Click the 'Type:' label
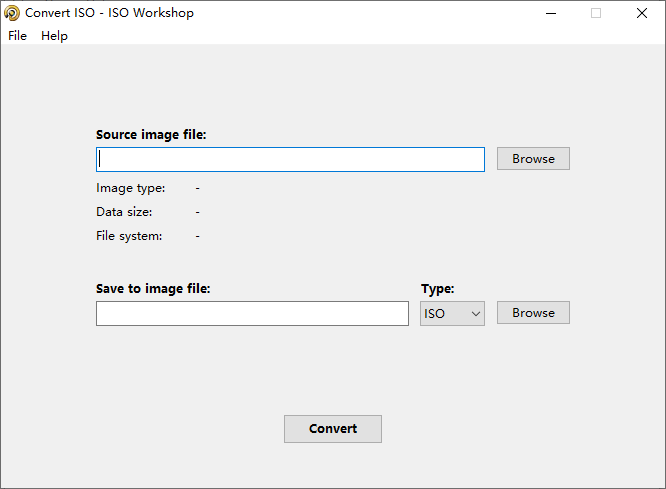666x489 pixels. (437, 289)
